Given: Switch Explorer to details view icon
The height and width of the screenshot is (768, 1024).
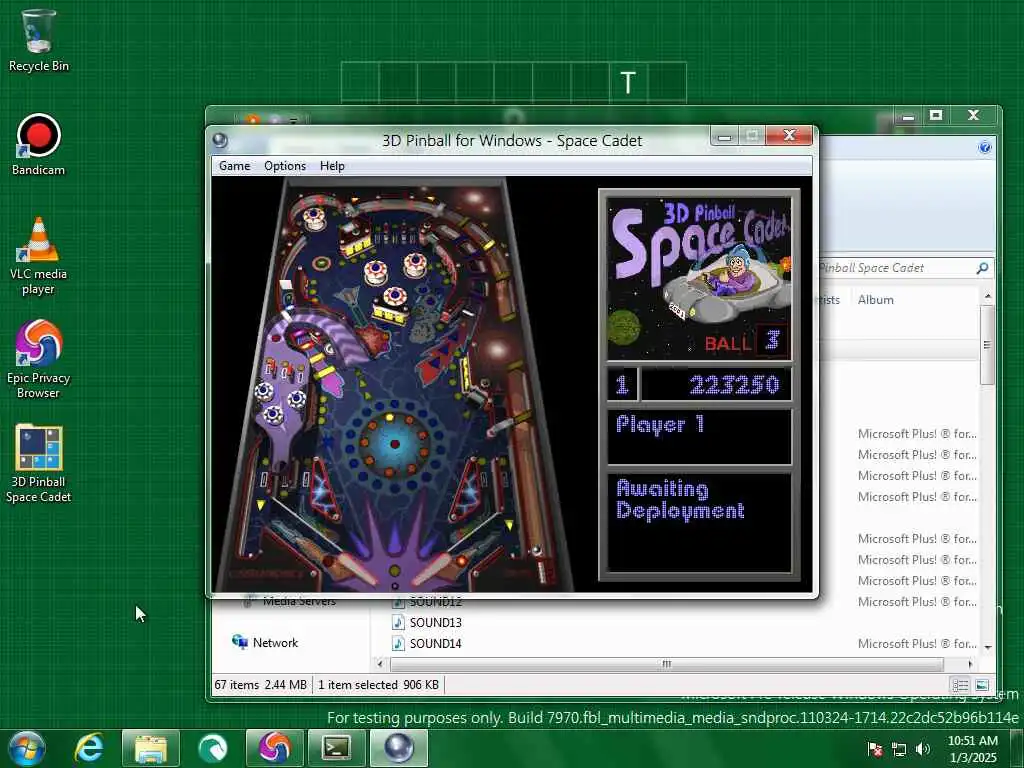Looking at the screenshot, I should coord(960,685).
